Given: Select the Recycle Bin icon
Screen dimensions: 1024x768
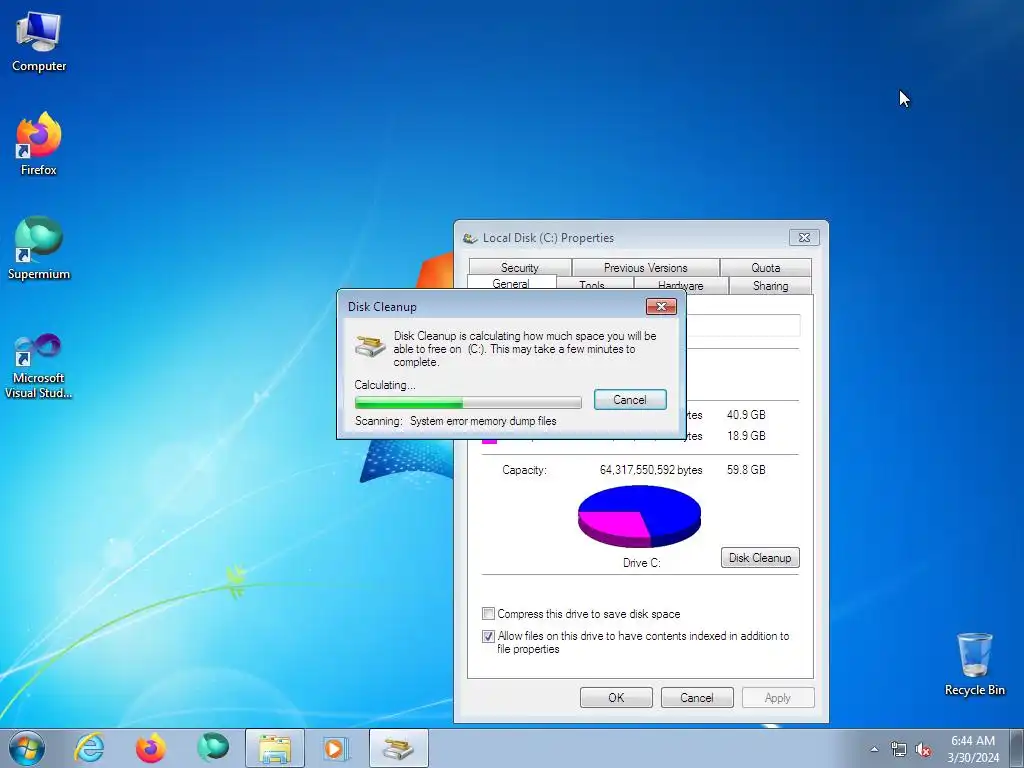Looking at the screenshot, I should click(x=974, y=664).
